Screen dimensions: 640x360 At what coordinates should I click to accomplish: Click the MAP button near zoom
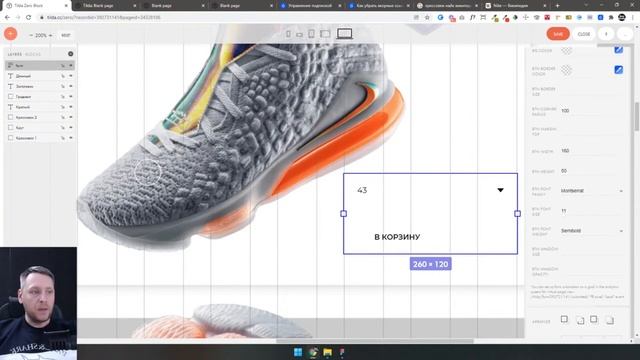point(66,36)
